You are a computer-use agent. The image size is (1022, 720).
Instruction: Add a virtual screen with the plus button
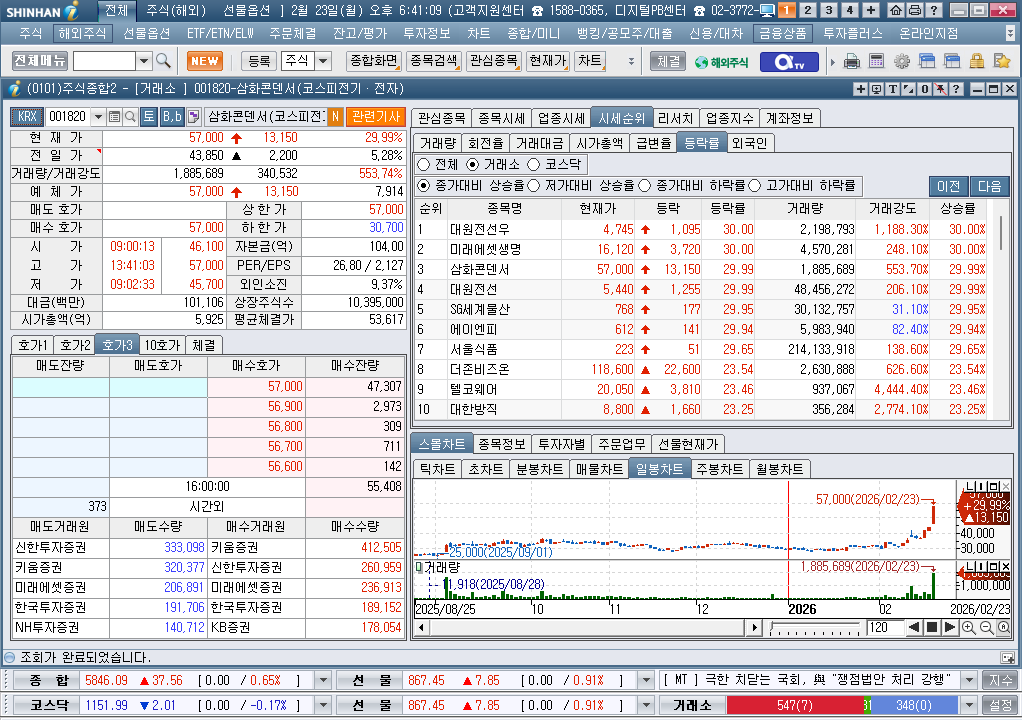click(x=871, y=10)
